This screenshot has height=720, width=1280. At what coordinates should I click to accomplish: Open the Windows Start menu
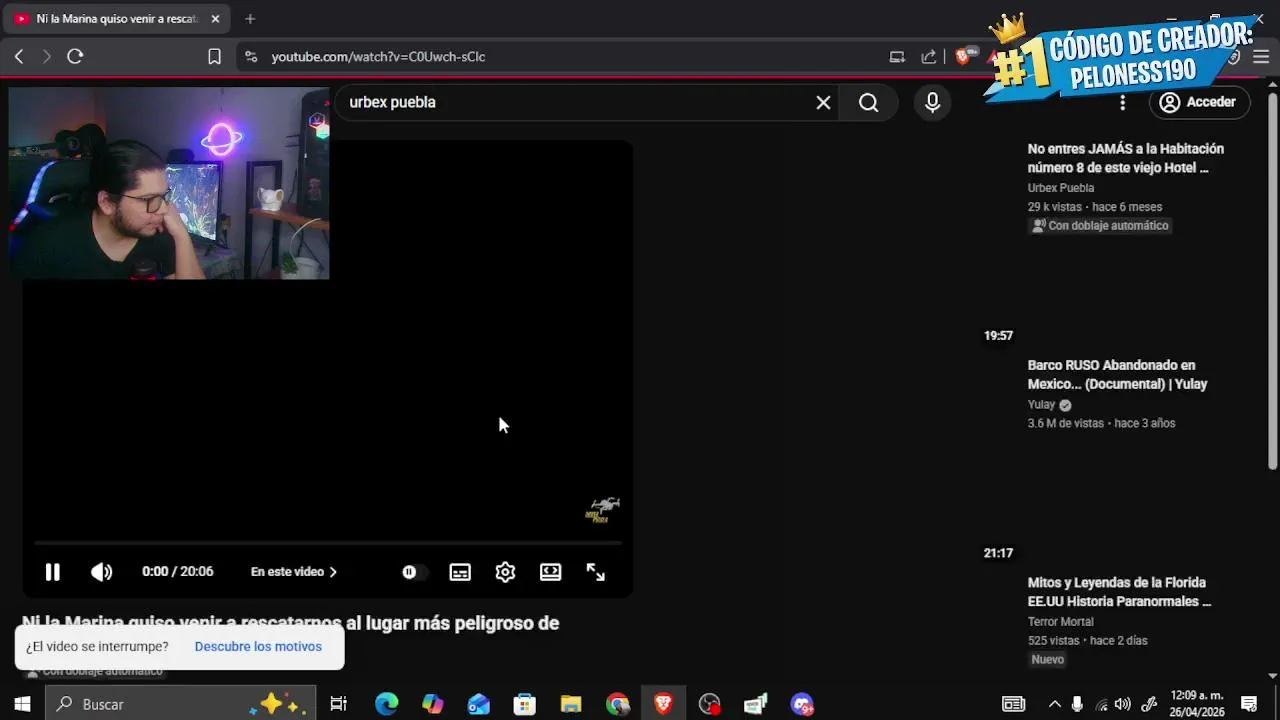[22, 704]
